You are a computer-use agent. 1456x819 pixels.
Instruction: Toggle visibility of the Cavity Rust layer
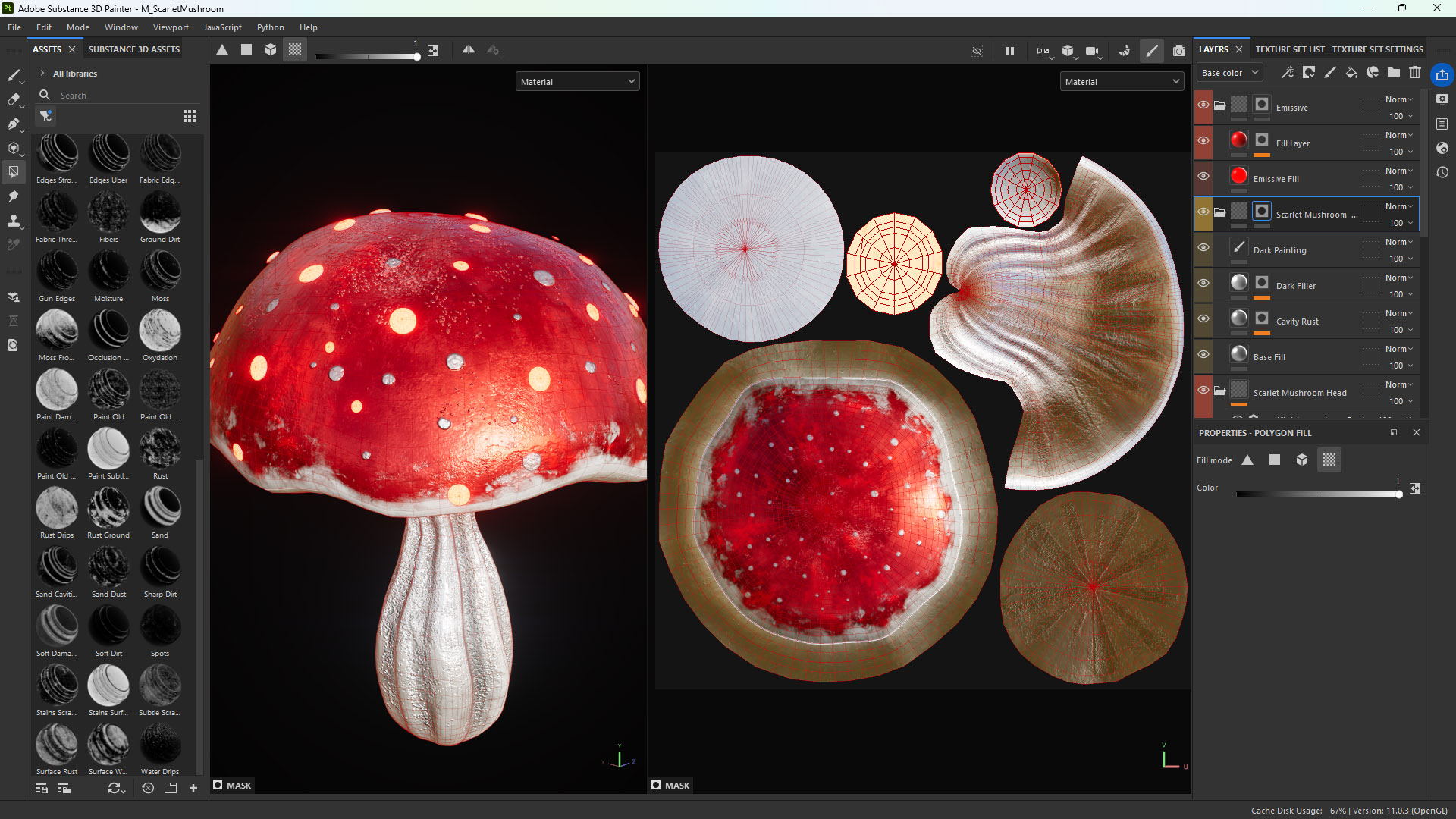[1203, 320]
